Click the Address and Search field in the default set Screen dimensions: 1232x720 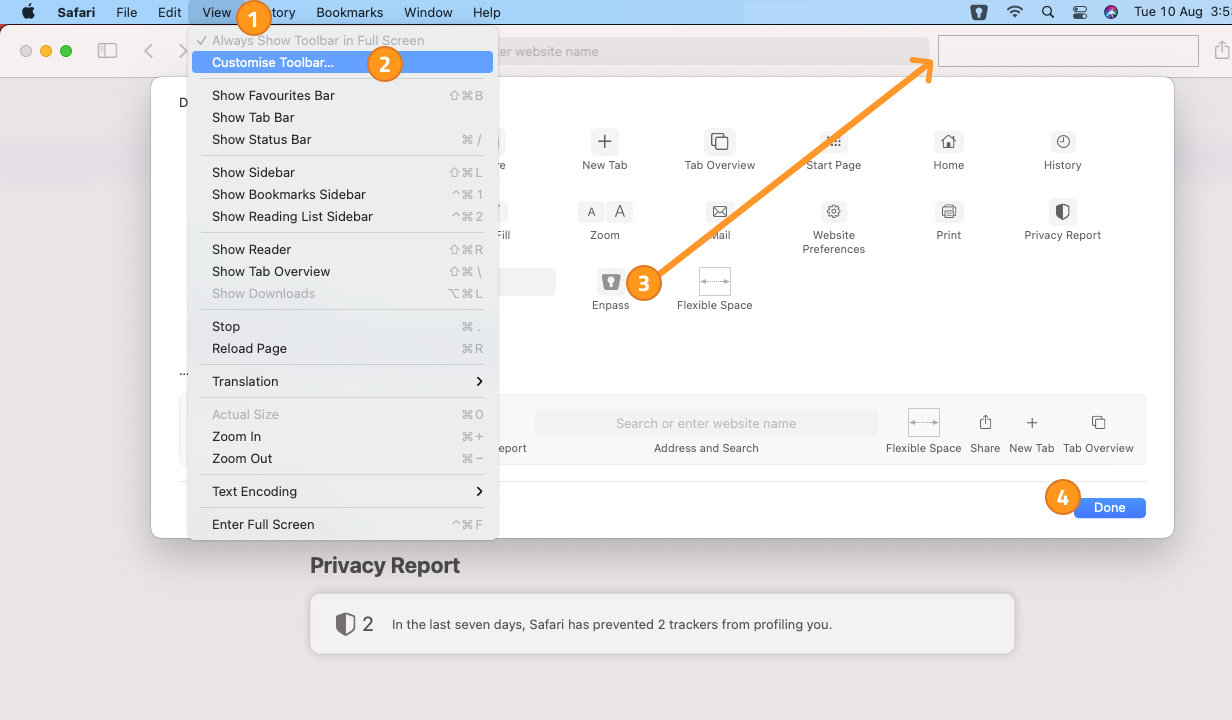point(706,423)
